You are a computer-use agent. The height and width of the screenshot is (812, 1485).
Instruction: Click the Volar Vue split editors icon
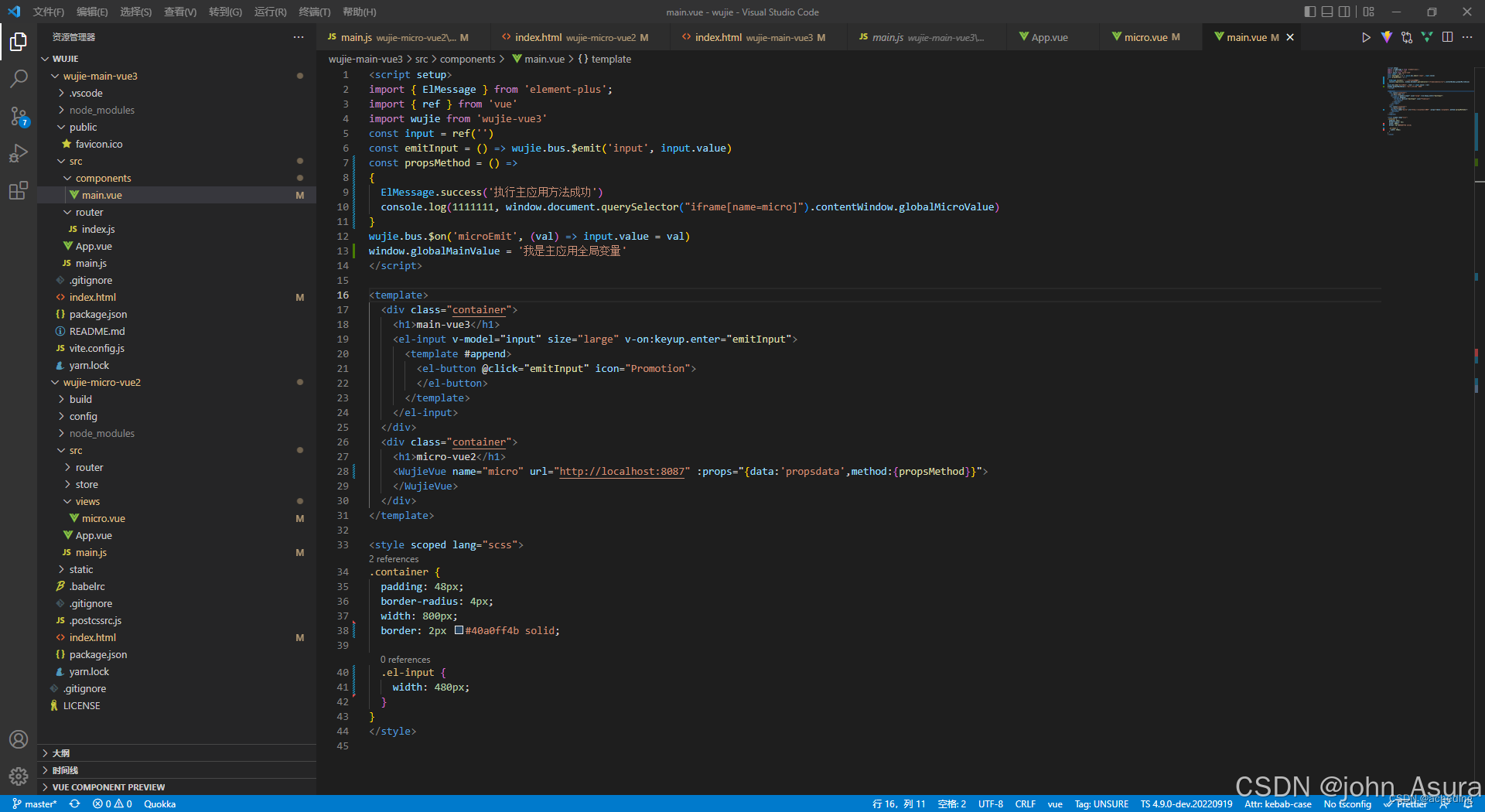click(1427, 37)
